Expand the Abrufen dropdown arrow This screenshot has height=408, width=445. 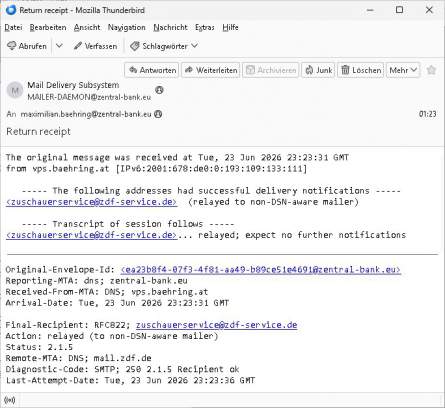pyautogui.click(x=59, y=46)
